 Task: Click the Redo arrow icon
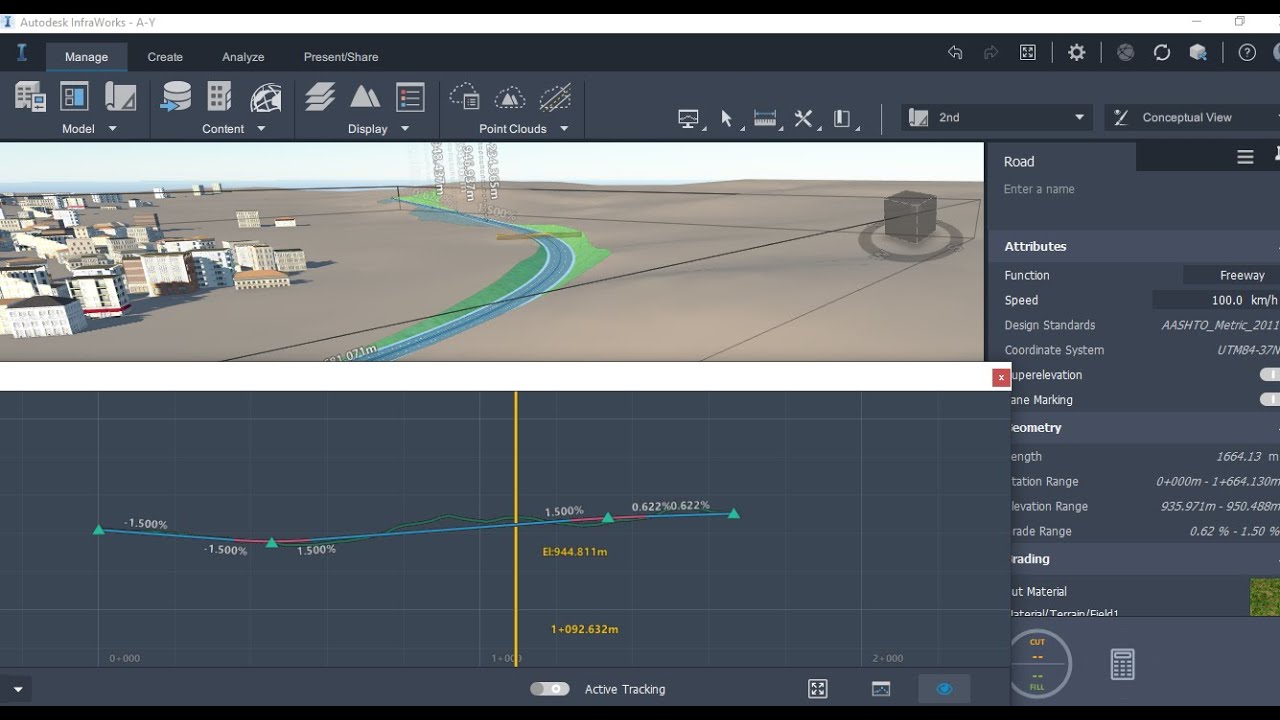click(991, 53)
